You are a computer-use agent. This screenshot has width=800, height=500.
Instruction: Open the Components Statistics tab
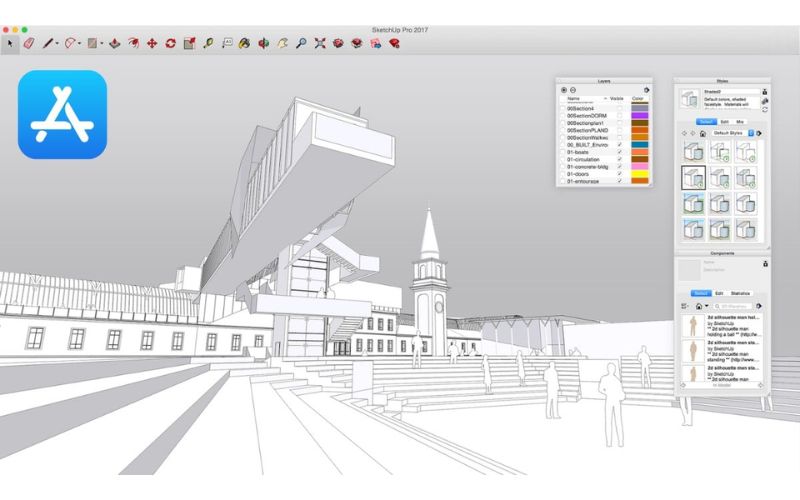point(740,293)
